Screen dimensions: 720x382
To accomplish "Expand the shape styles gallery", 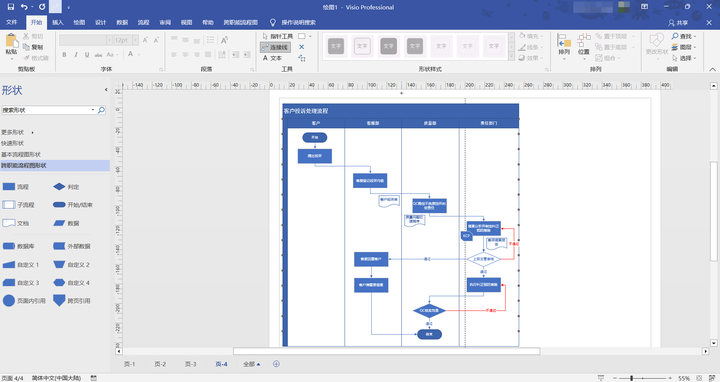I will coord(511,56).
